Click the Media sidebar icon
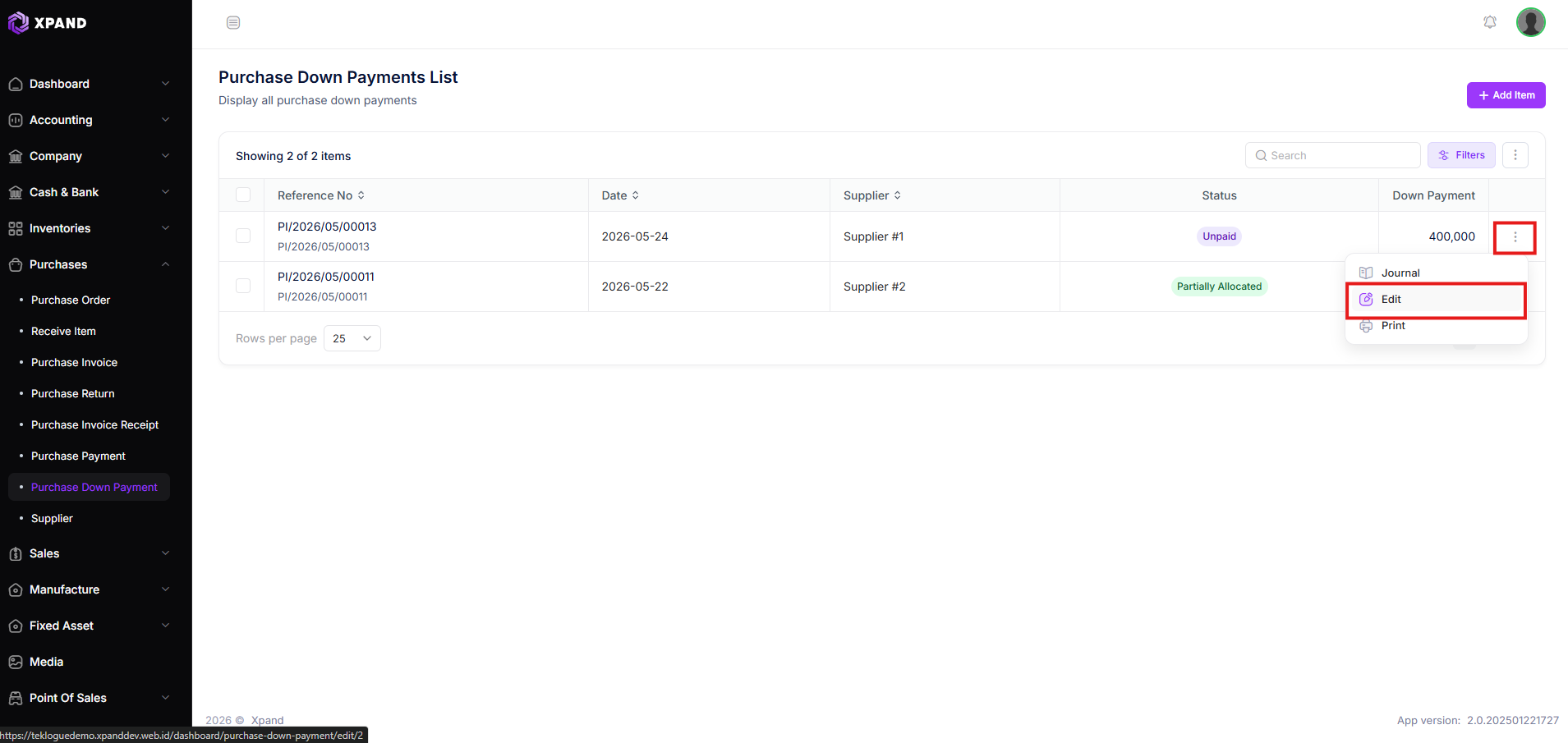Screen dimensions: 1568x743 point(16,662)
